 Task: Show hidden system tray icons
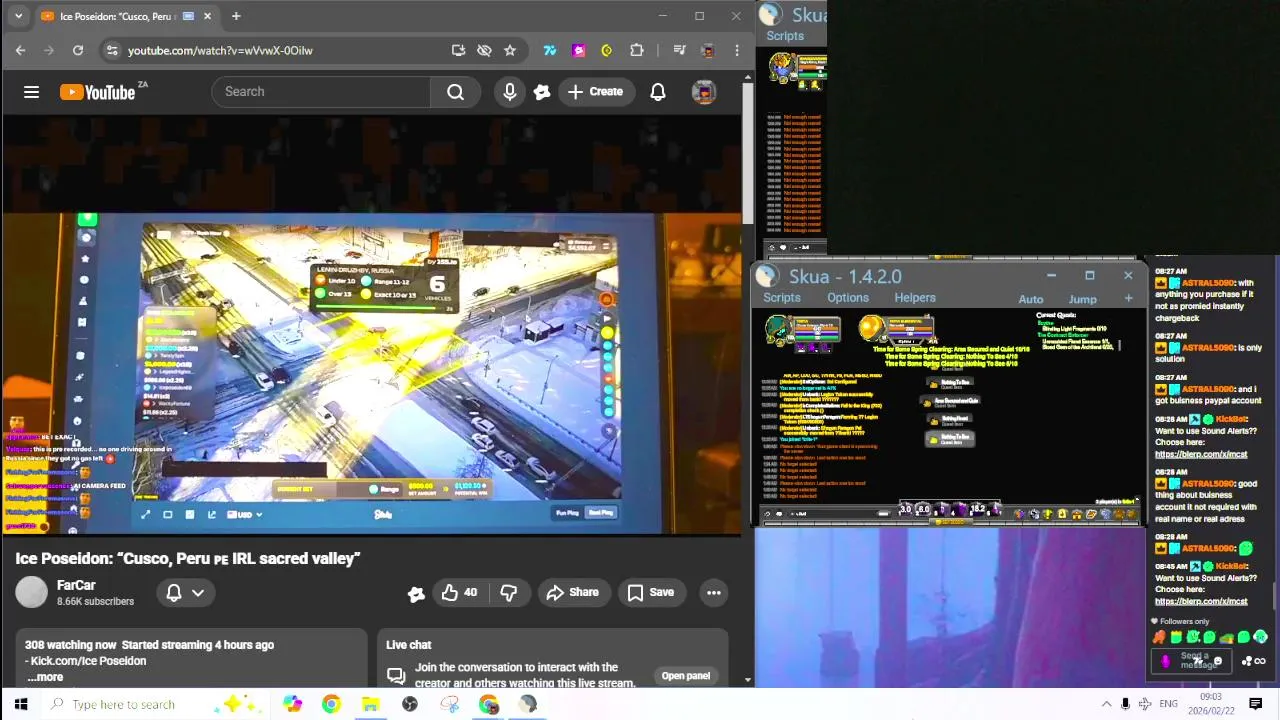point(1106,704)
